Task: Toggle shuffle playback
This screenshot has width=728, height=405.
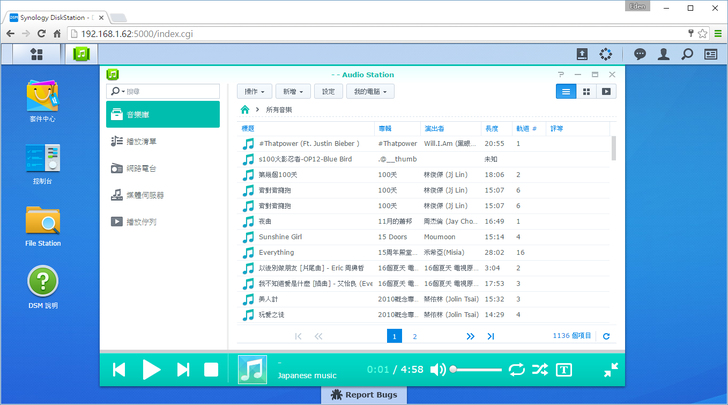Action: click(539, 370)
